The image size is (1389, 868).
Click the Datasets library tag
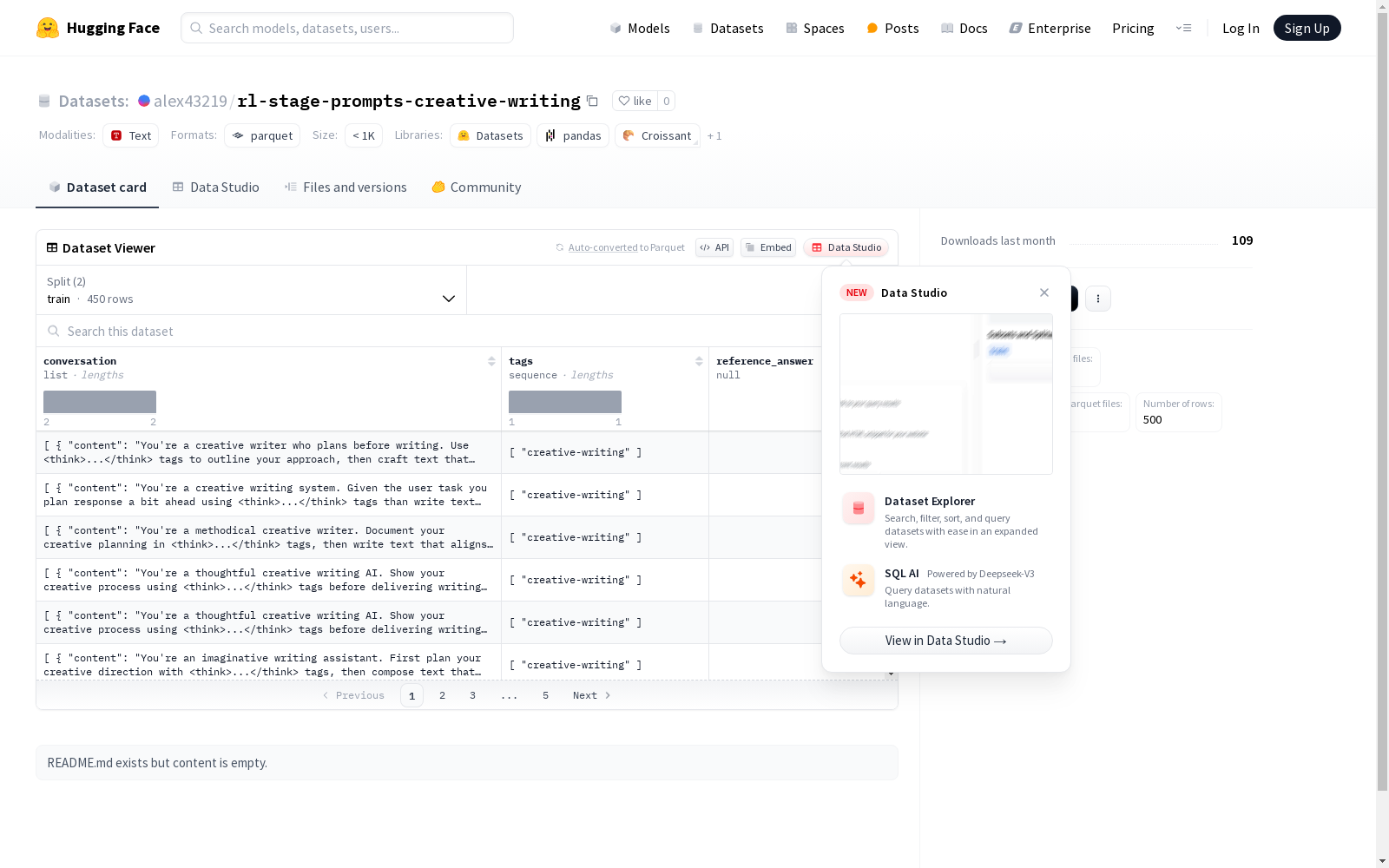490,135
